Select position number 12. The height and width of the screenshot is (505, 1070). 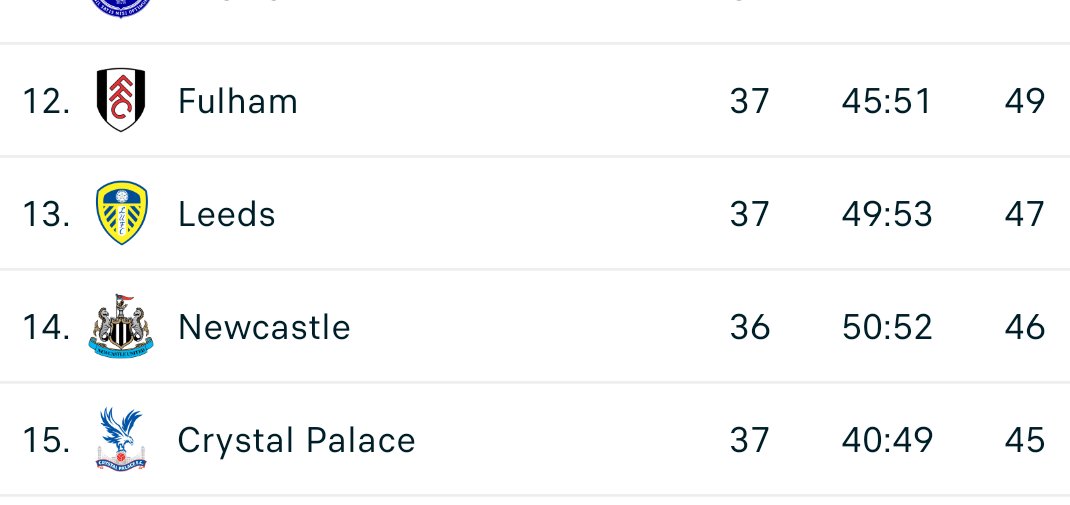(x=46, y=101)
